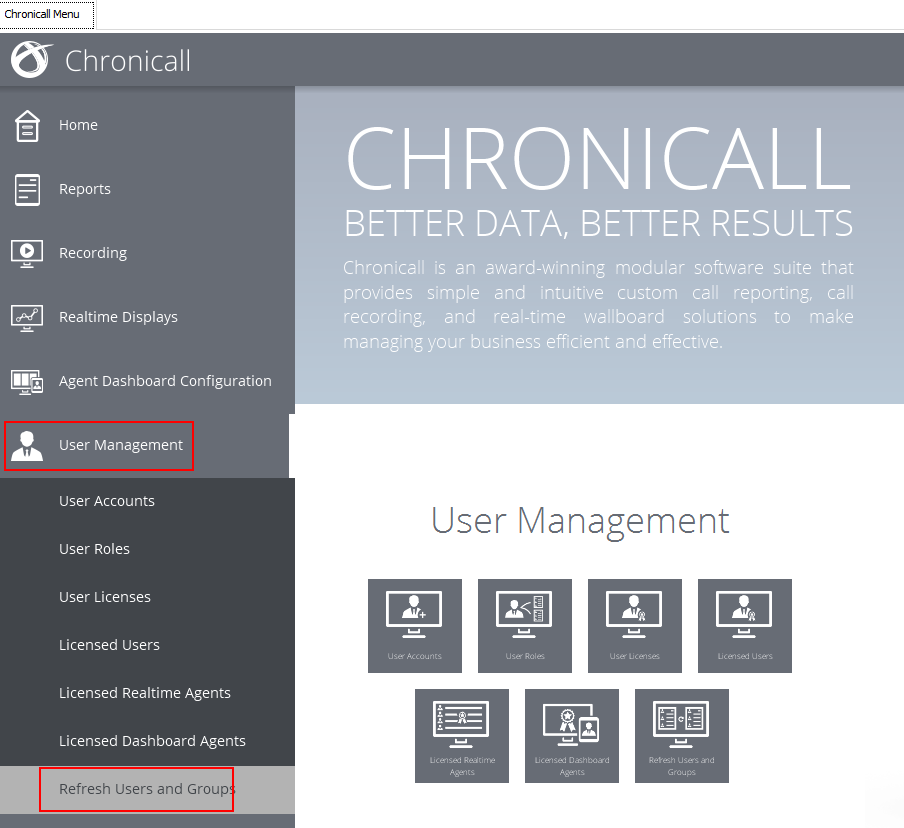Select Licensed Users submenu item
This screenshot has height=828, width=904.
coord(147,645)
